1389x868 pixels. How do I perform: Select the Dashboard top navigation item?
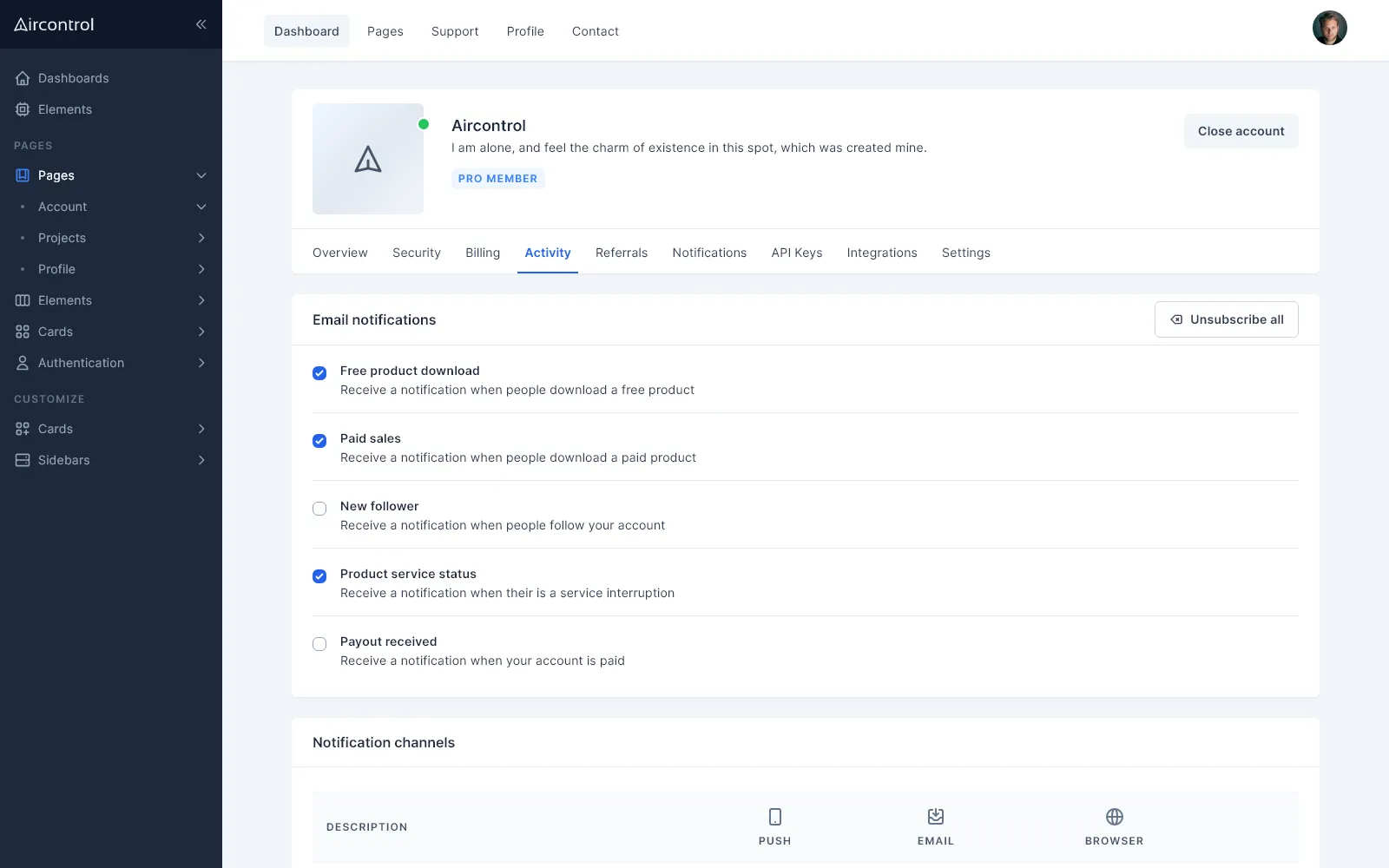(306, 31)
